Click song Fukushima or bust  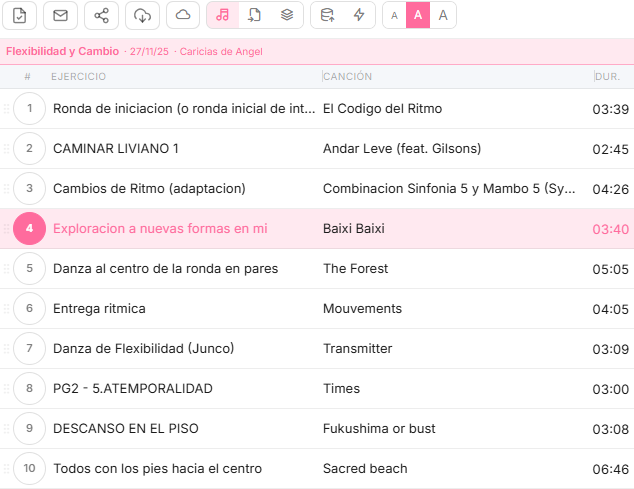point(379,429)
